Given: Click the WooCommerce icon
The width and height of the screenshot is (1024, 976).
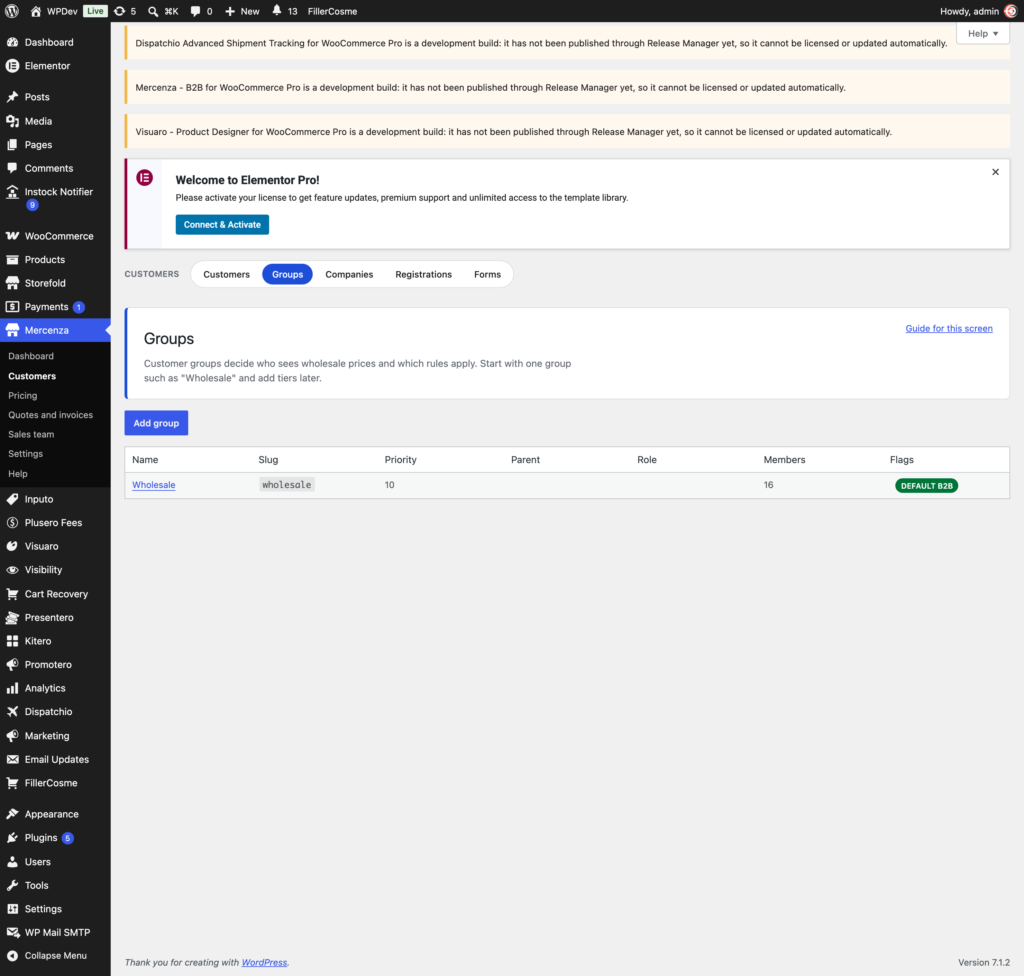Looking at the screenshot, I should pos(12,236).
